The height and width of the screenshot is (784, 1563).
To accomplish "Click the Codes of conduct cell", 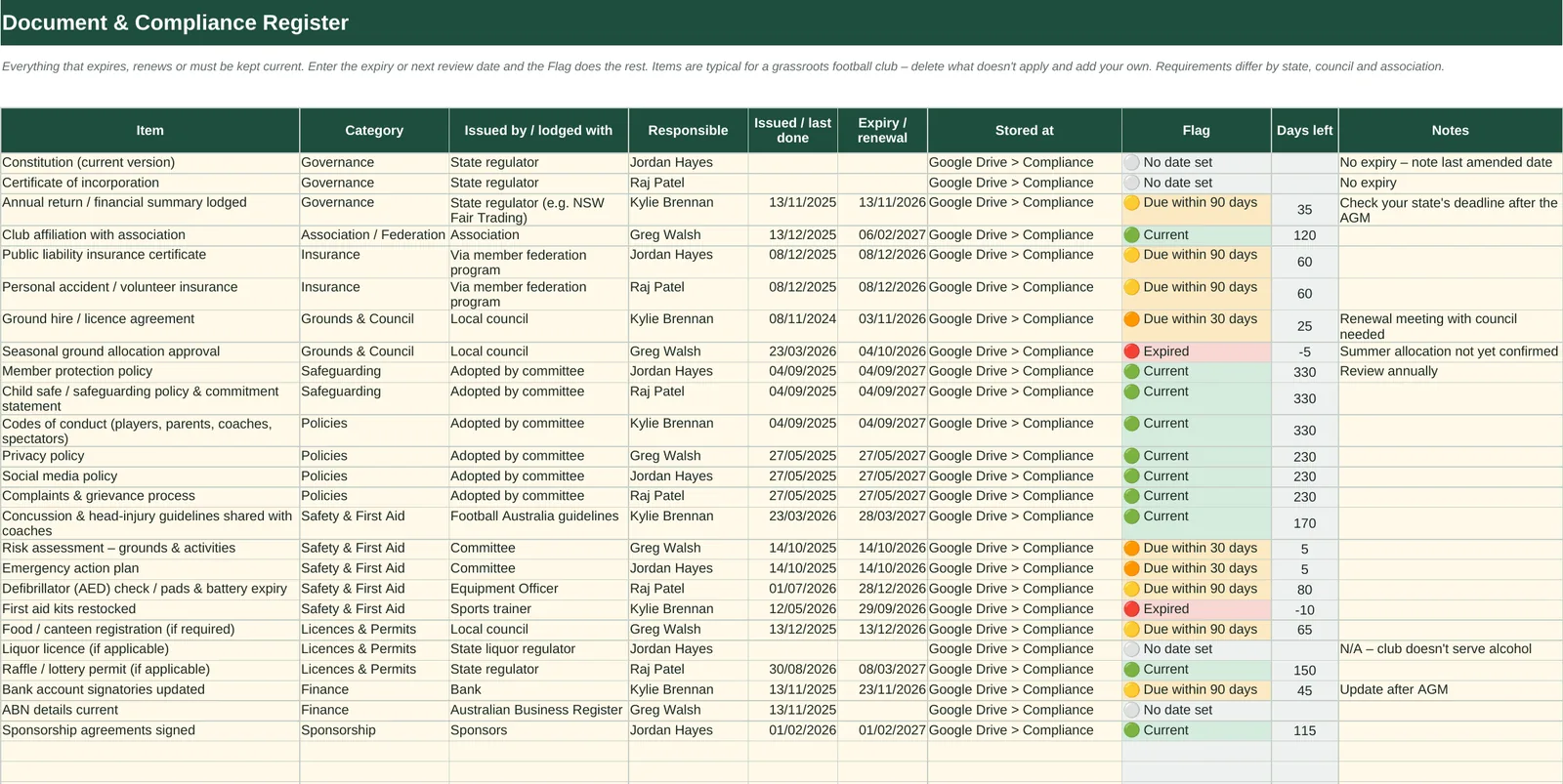I will click(x=149, y=431).
